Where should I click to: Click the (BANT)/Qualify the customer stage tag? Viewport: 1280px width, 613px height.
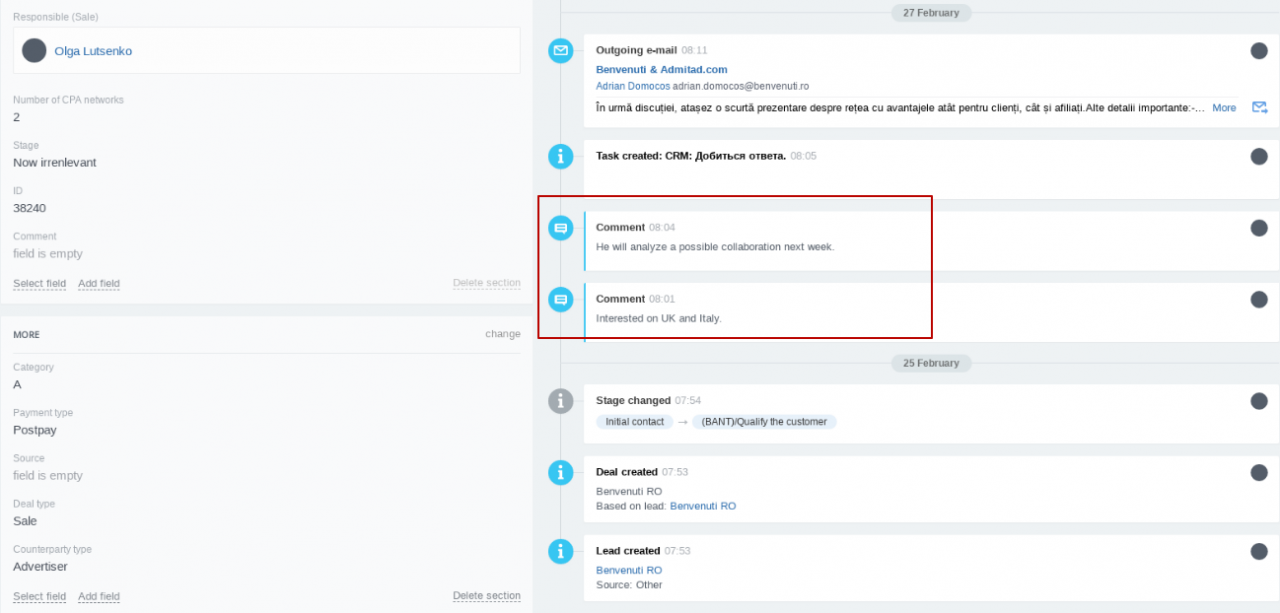coord(764,422)
